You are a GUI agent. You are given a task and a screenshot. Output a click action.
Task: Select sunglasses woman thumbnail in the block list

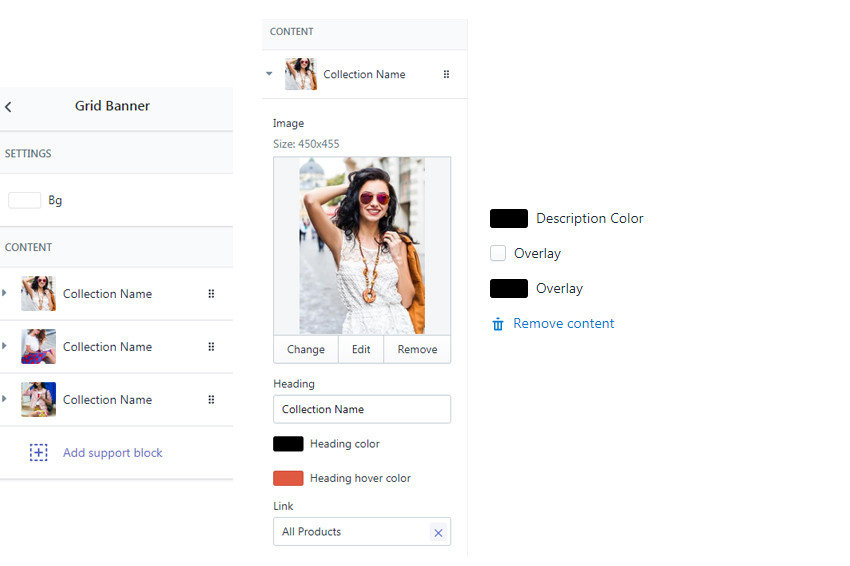tap(38, 293)
